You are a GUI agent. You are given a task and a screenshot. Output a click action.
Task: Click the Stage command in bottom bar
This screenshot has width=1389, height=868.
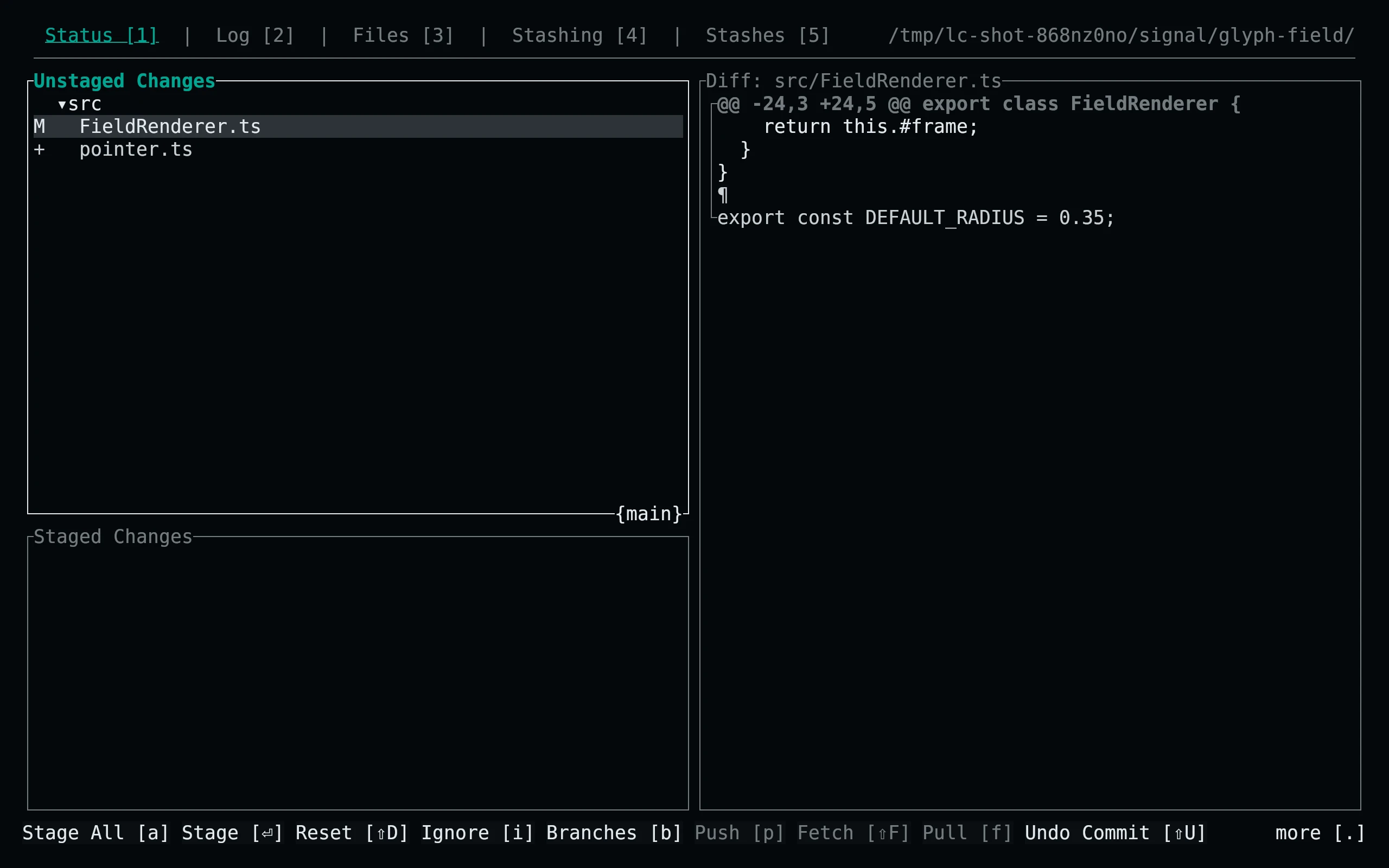232,832
